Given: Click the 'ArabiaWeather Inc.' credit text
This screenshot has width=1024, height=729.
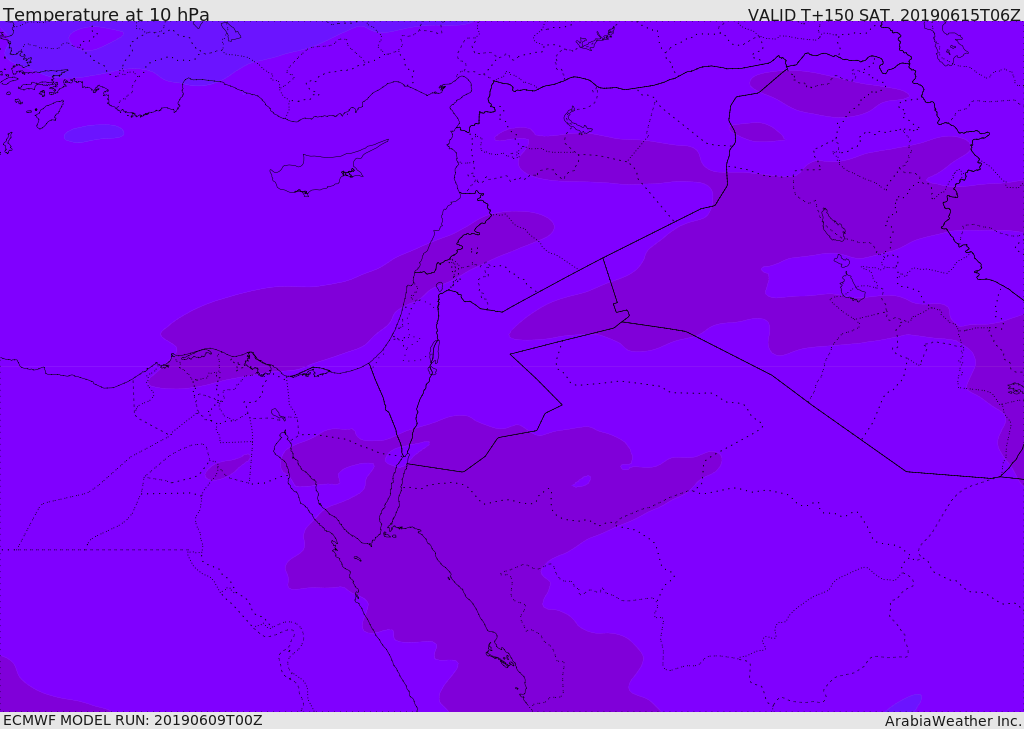Looking at the screenshot, I should tap(953, 721).
